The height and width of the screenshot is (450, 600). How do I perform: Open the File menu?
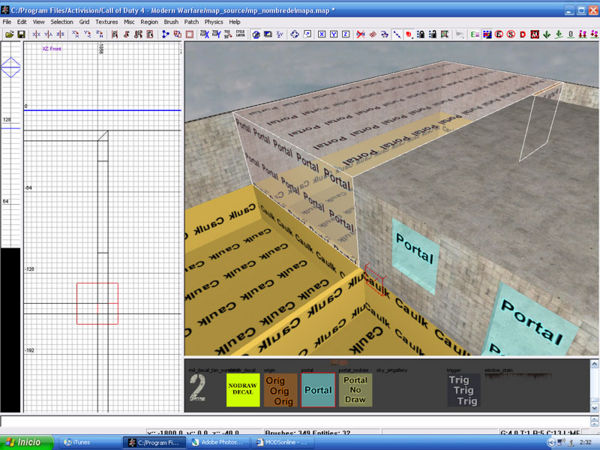(7, 22)
